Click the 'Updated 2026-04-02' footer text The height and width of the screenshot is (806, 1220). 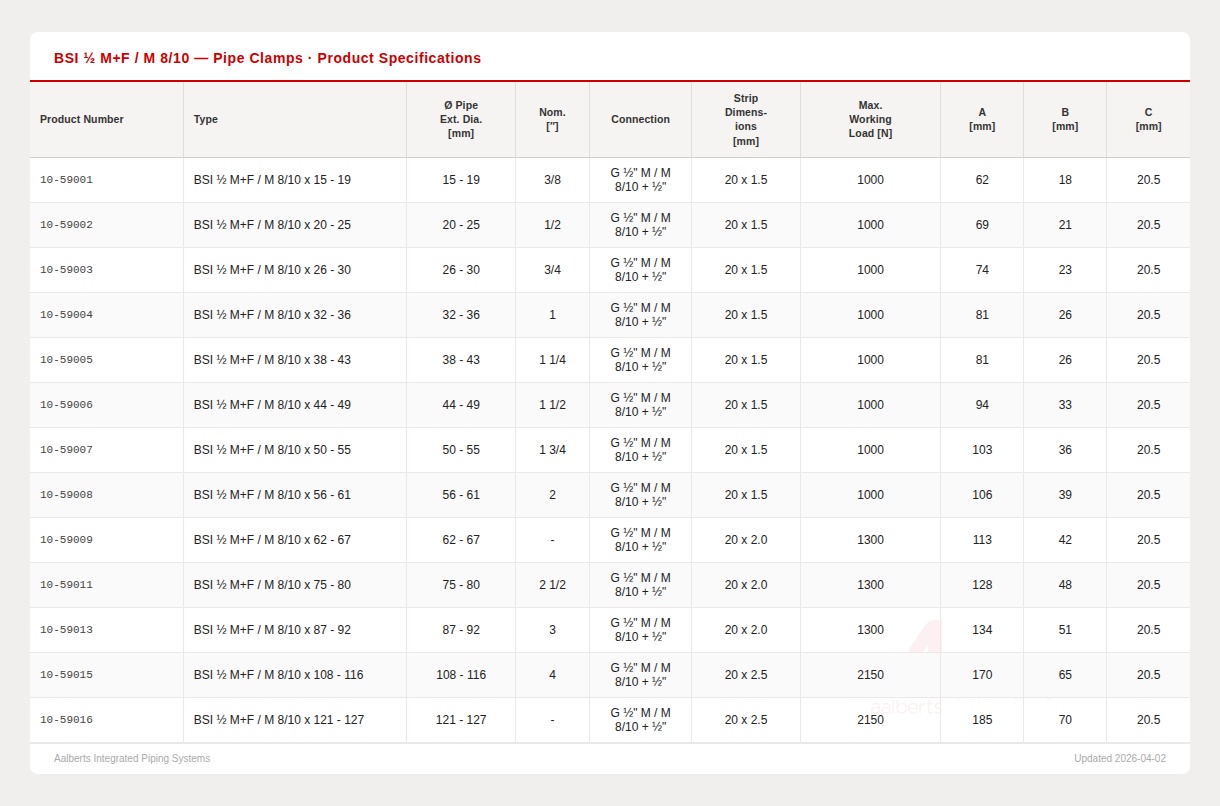(x=1120, y=759)
